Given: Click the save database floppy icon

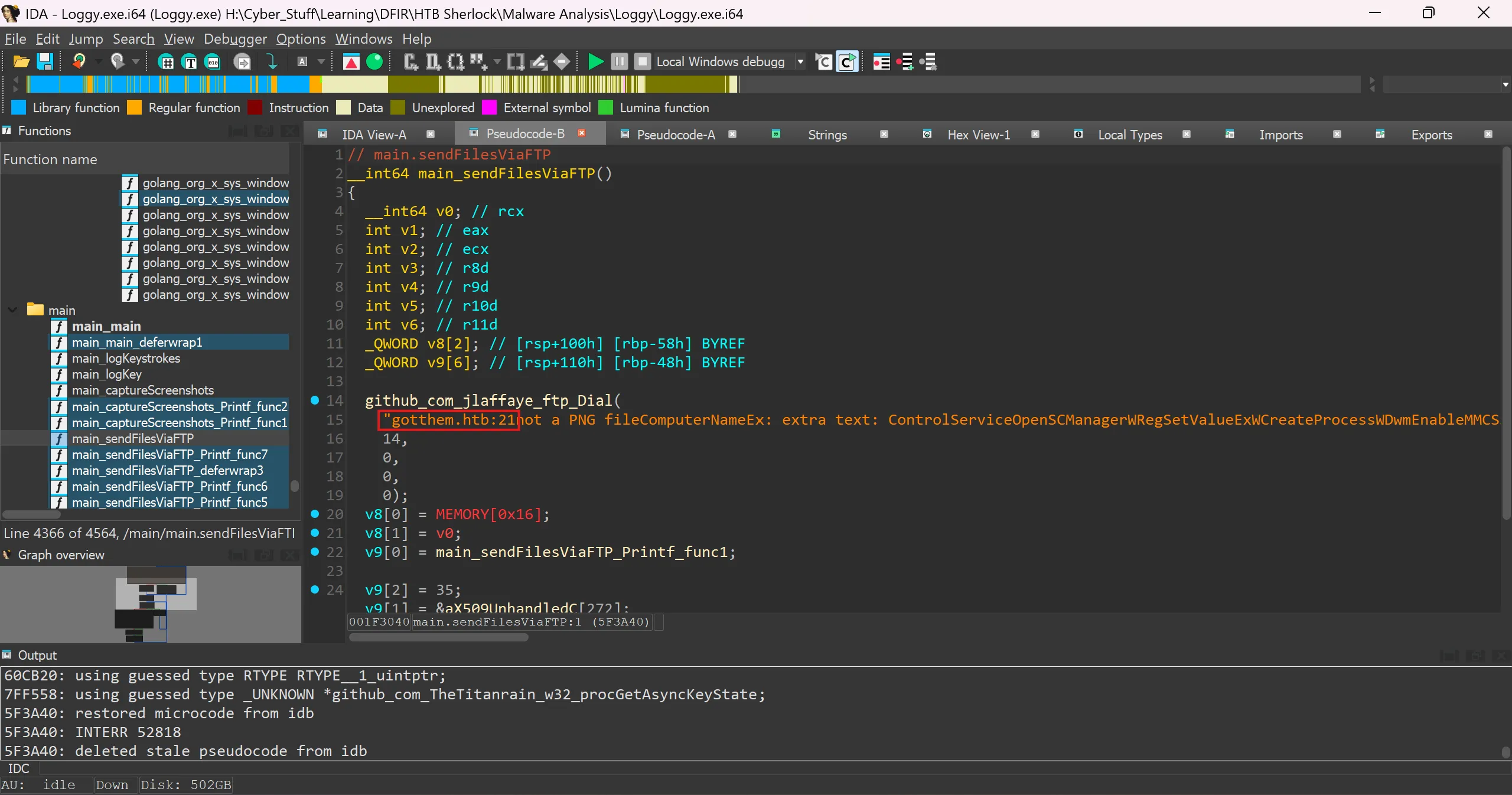Looking at the screenshot, I should point(45,61).
